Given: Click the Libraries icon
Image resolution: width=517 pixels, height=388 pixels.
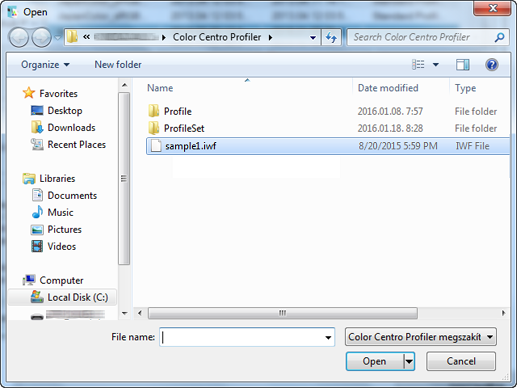Looking at the screenshot, I should point(29,179).
